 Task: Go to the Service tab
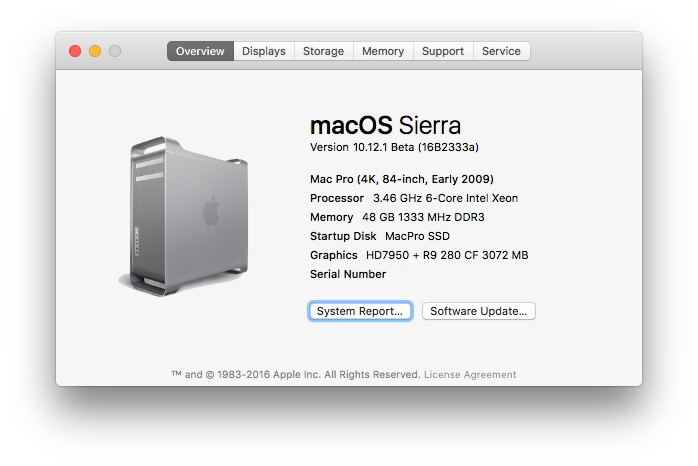click(x=501, y=51)
